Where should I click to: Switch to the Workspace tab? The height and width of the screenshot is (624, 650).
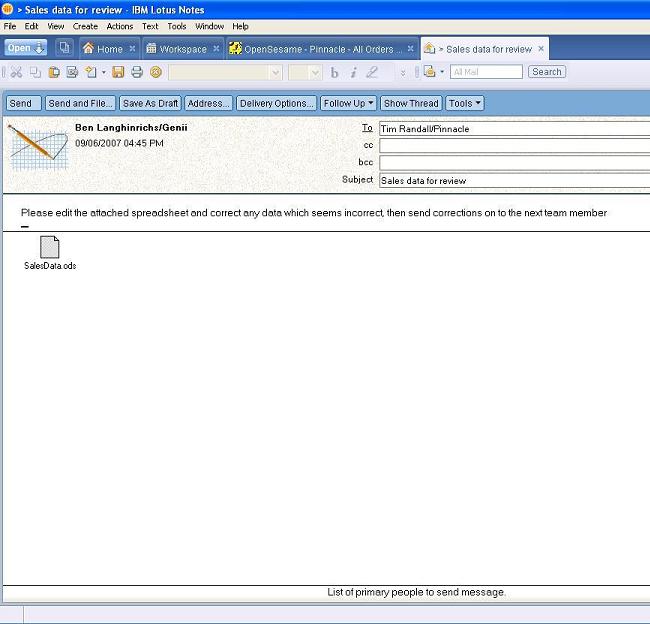coord(182,48)
